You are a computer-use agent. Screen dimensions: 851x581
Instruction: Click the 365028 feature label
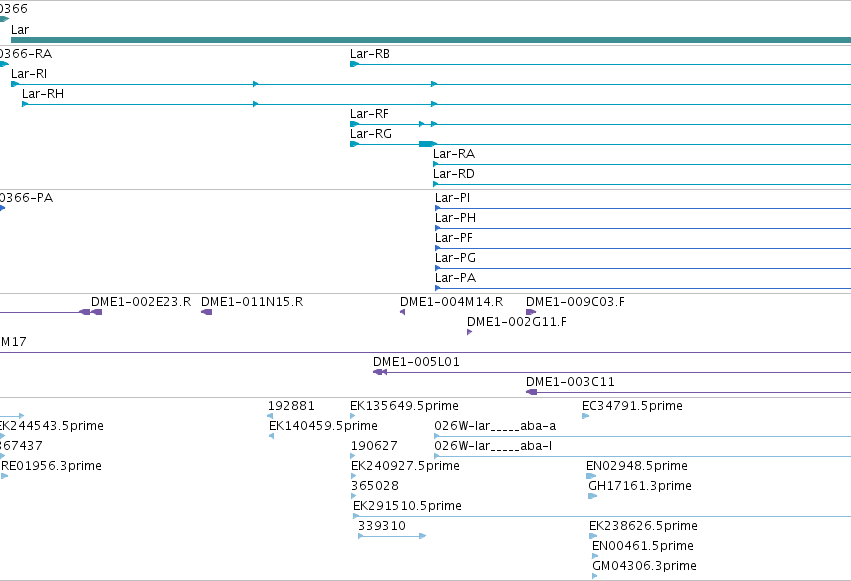pyautogui.click(x=375, y=487)
